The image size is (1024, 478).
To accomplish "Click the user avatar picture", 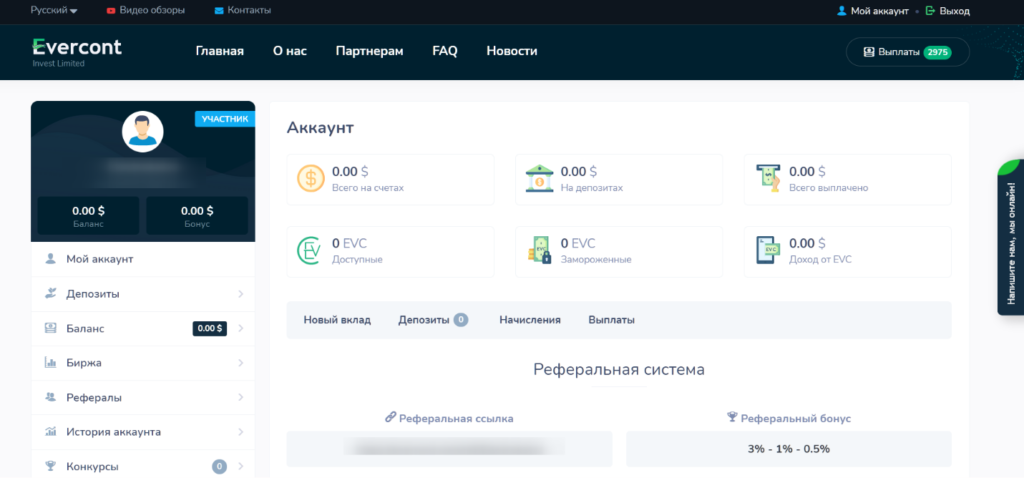I will pos(142,132).
